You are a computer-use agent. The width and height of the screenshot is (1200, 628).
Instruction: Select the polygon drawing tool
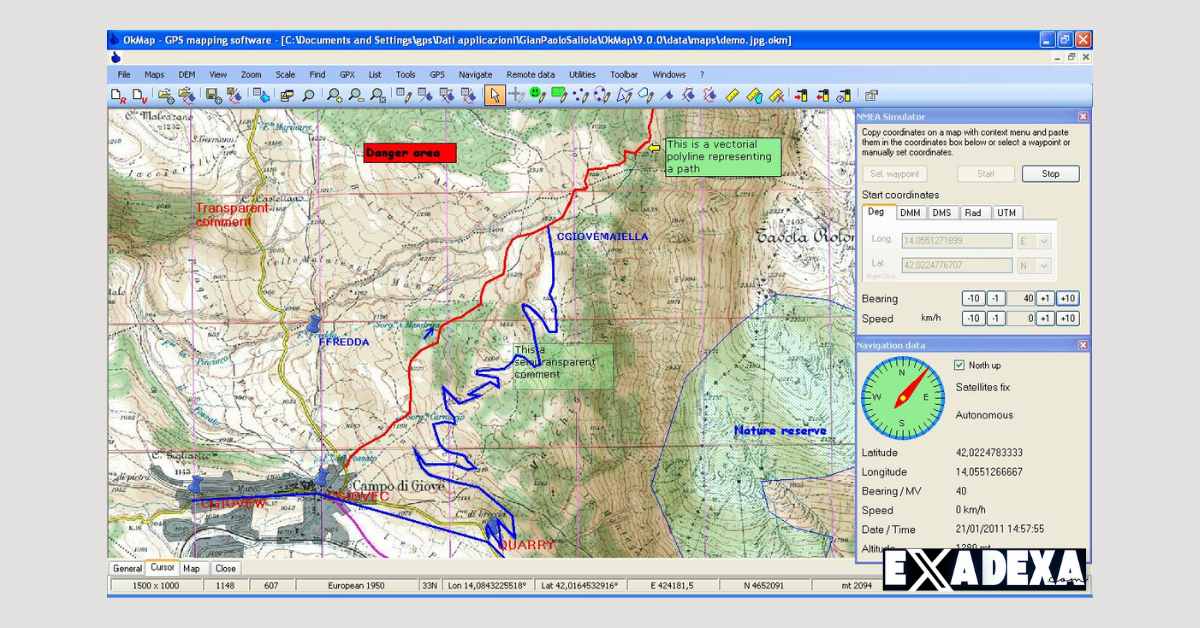click(x=645, y=95)
